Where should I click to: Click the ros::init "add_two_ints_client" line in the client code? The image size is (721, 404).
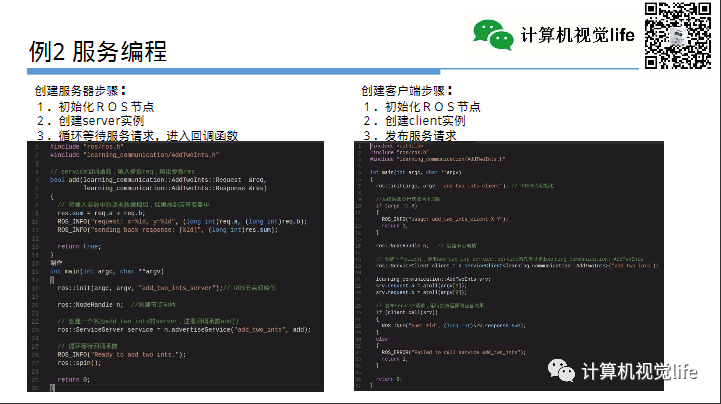465,186
